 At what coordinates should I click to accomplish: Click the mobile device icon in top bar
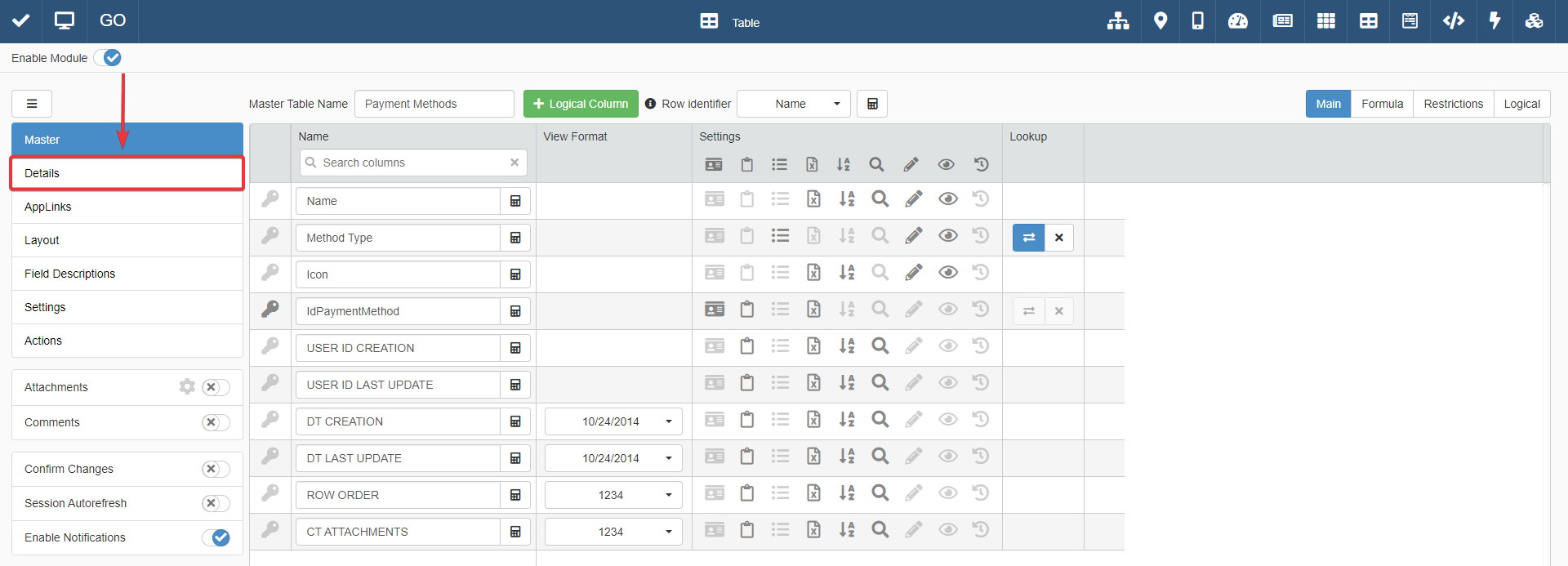1197,21
